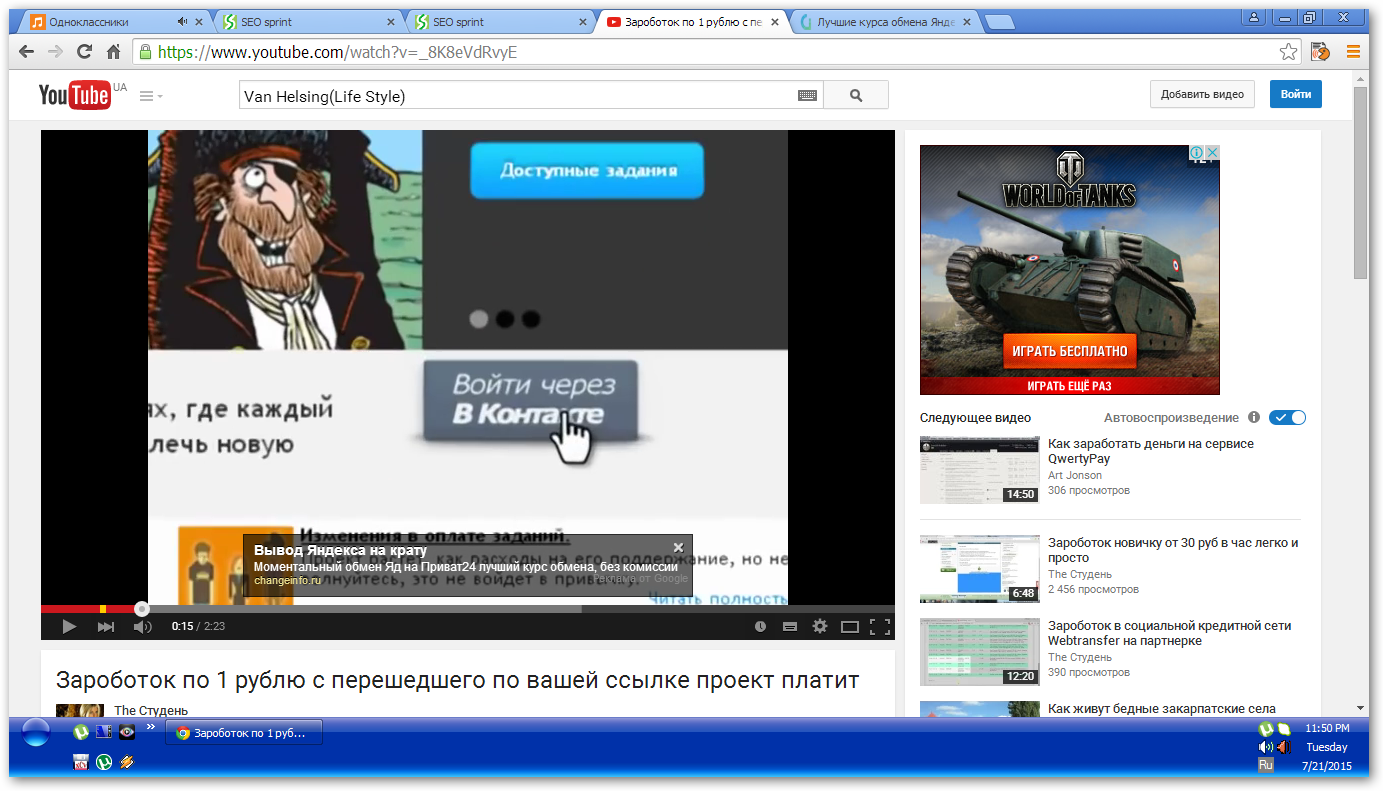Click the Art Jonson channel name
This screenshot has width=1383, height=791.
1075,475
